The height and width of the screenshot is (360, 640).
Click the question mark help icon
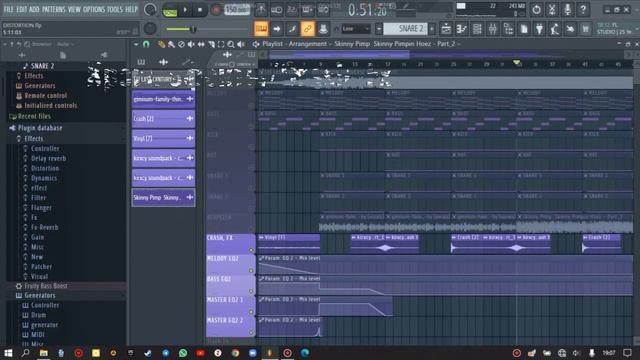coord(583,9)
